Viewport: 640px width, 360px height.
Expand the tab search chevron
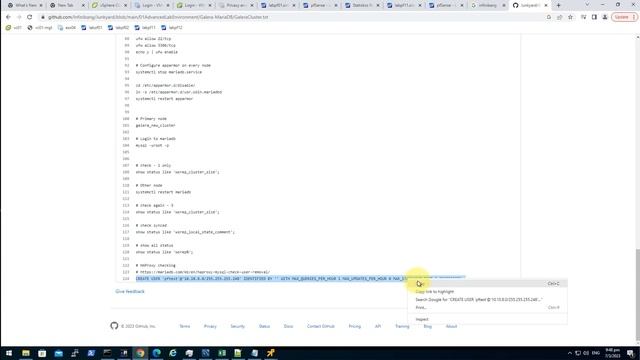click(x=587, y=5)
